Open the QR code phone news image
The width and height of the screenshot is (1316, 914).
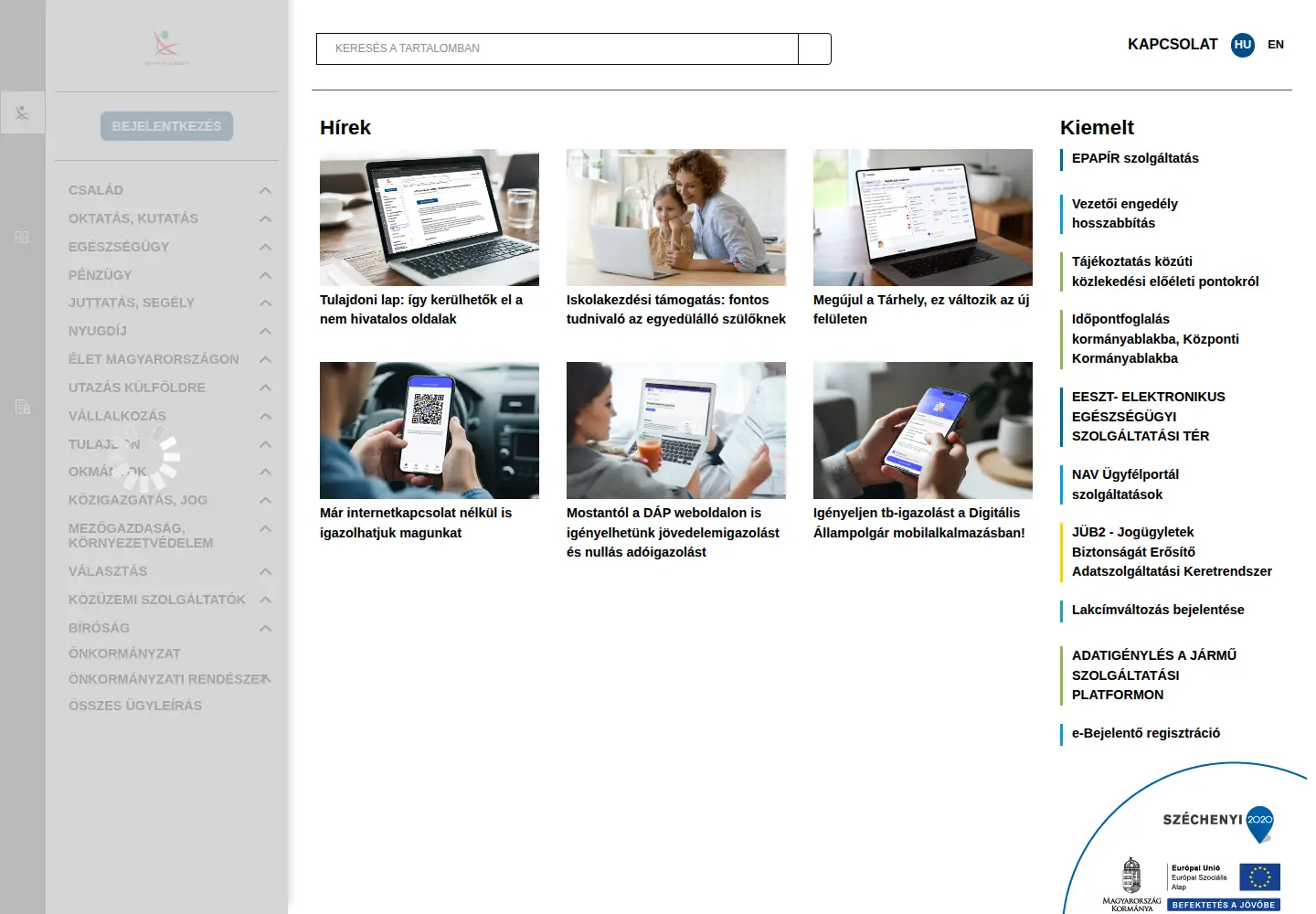[x=430, y=430]
